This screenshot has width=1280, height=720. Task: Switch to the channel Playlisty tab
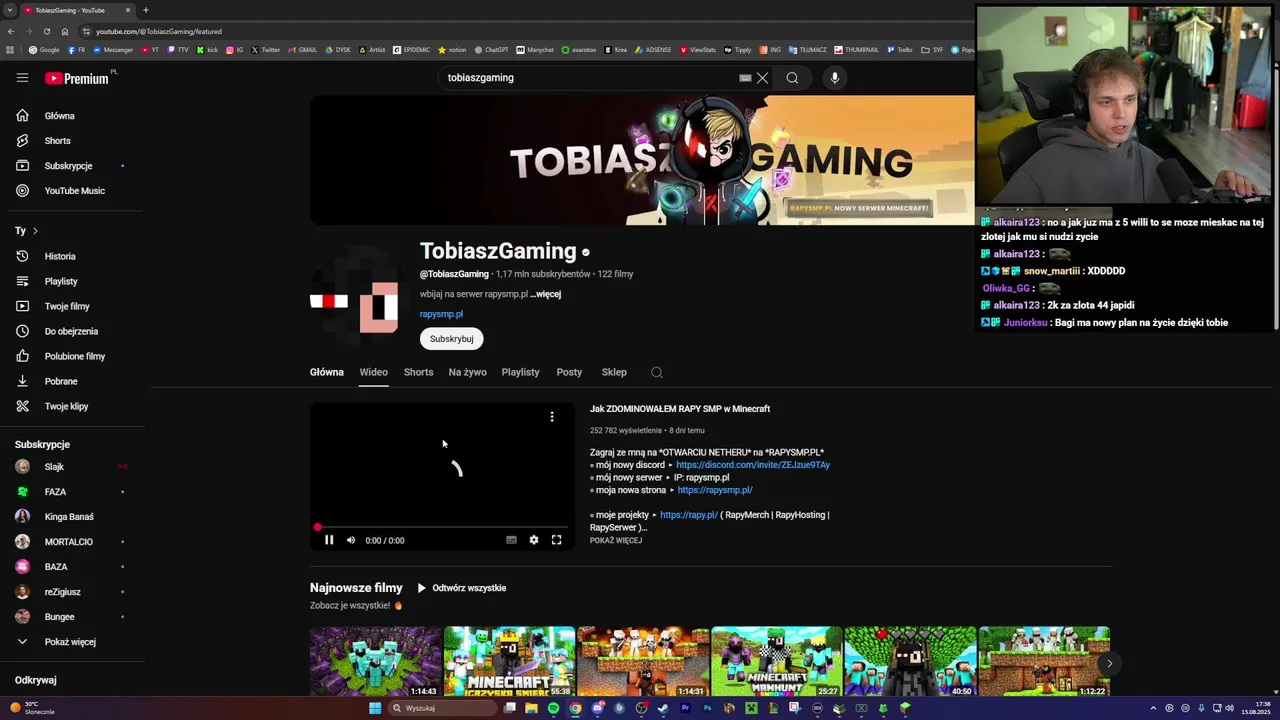point(520,372)
